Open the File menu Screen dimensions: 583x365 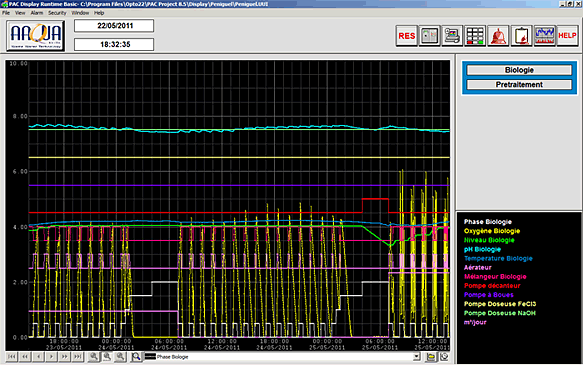[6, 13]
